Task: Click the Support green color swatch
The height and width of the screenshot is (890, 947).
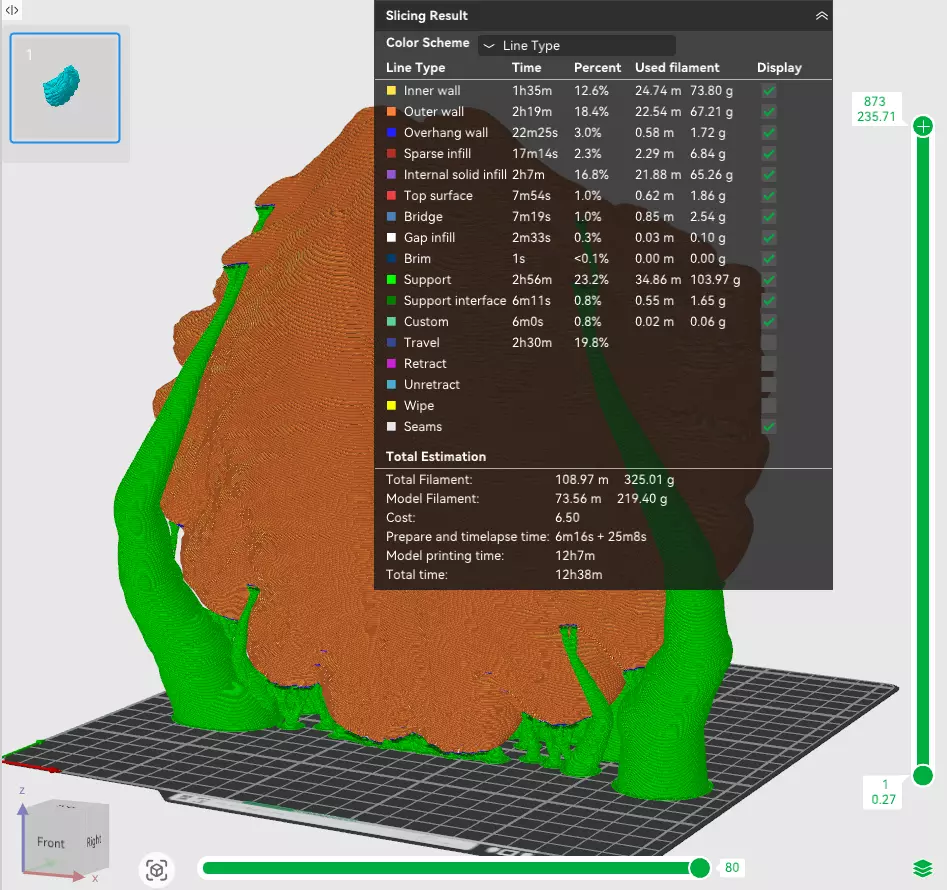Action: (391, 280)
